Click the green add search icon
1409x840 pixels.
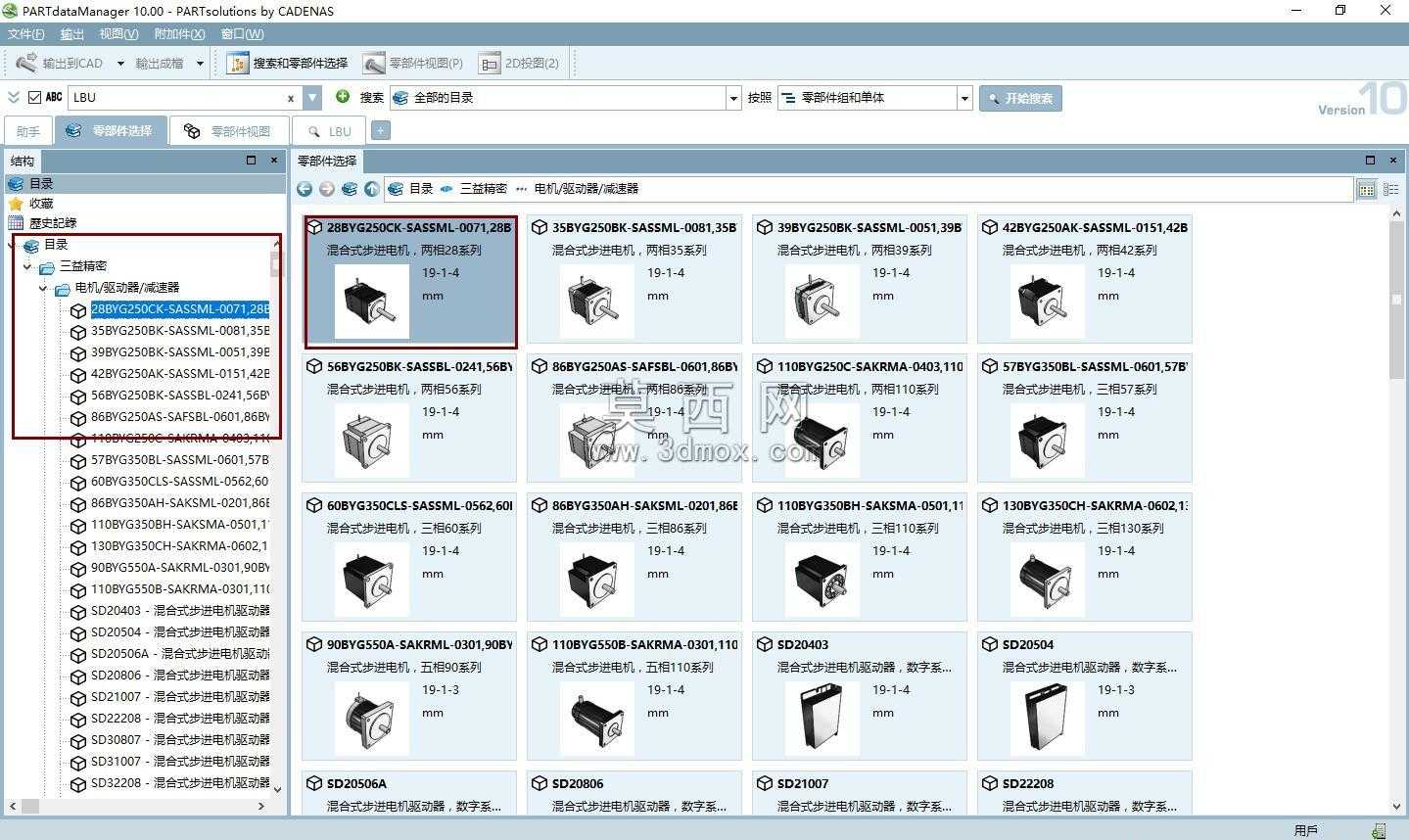click(x=343, y=96)
